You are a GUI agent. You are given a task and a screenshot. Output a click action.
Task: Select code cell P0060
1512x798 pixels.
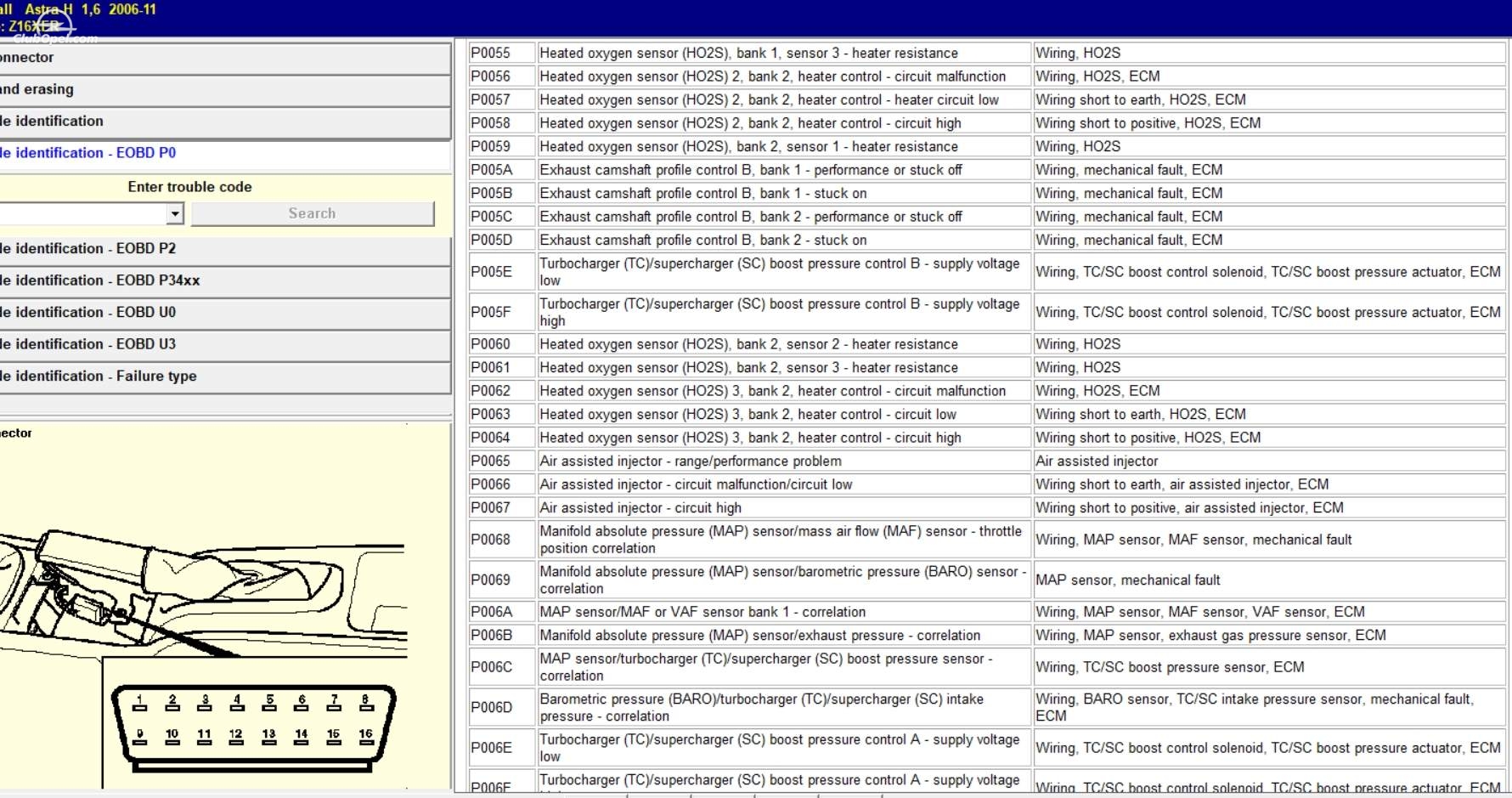[x=502, y=344]
